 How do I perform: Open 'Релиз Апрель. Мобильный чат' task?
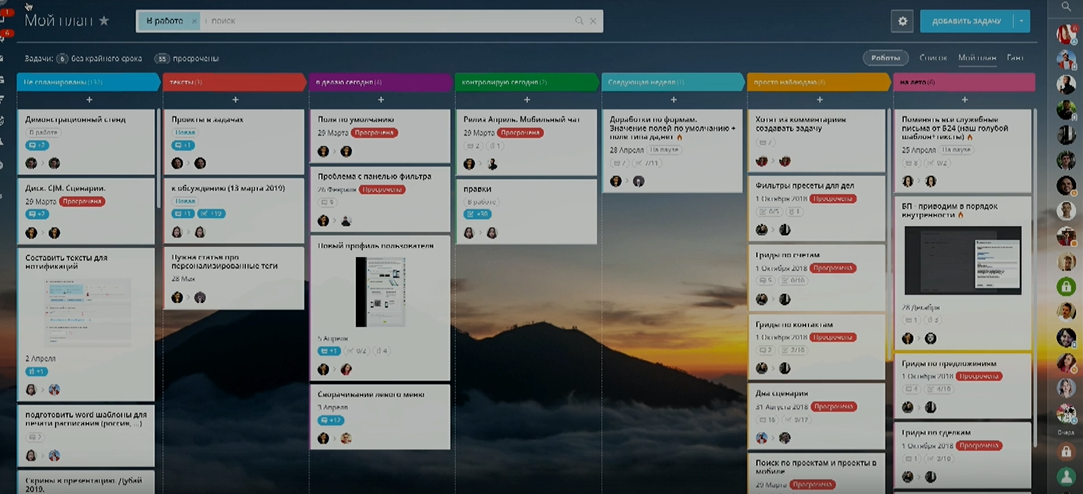(523, 120)
